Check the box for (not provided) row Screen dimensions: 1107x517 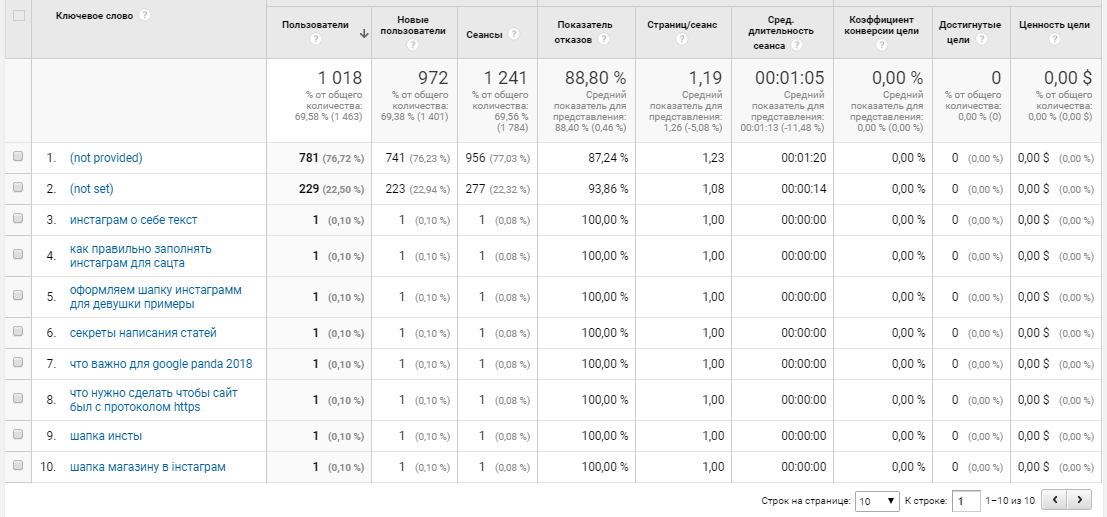[18, 158]
